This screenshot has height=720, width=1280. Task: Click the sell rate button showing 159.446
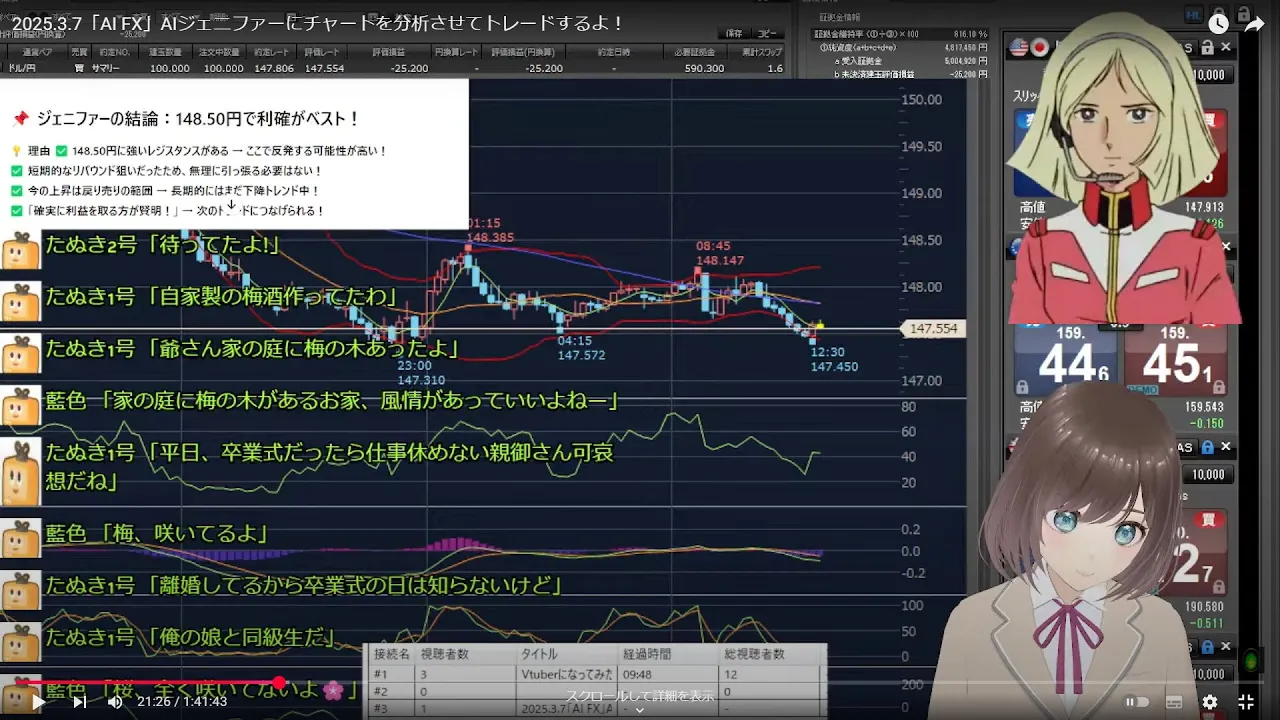(x=1066, y=361)
